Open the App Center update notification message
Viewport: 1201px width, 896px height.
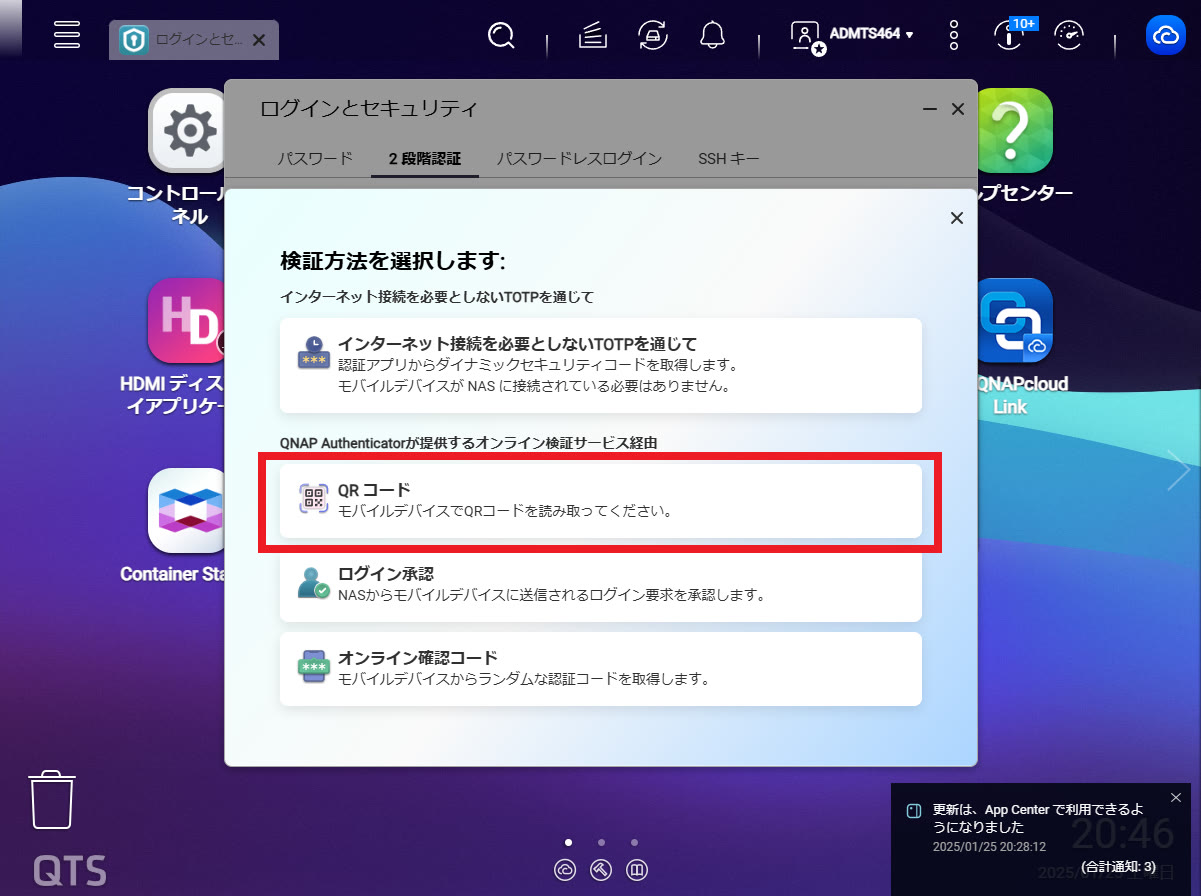coord(1038,818)
